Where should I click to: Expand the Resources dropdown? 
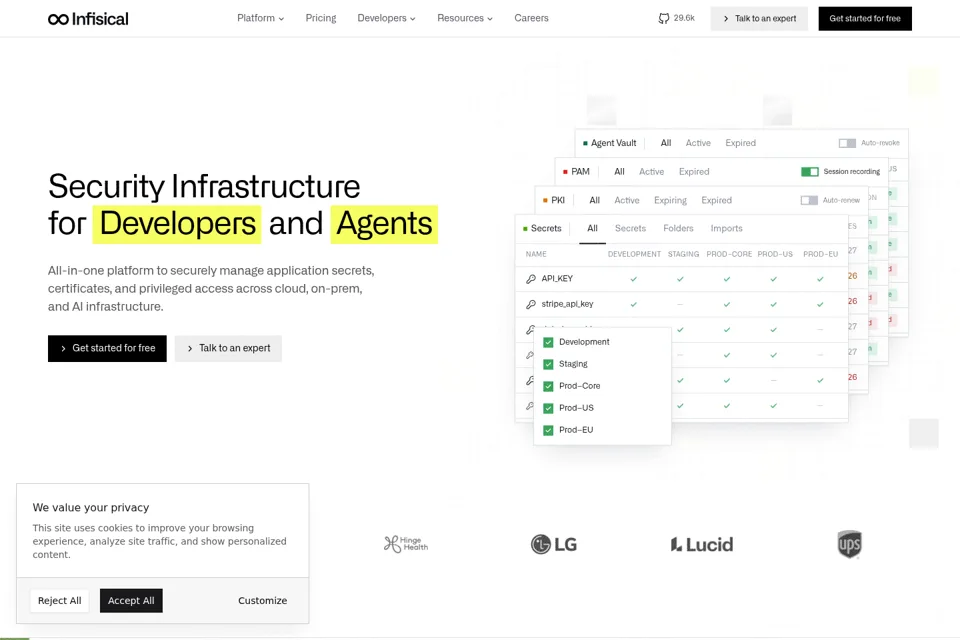(465, 18)
